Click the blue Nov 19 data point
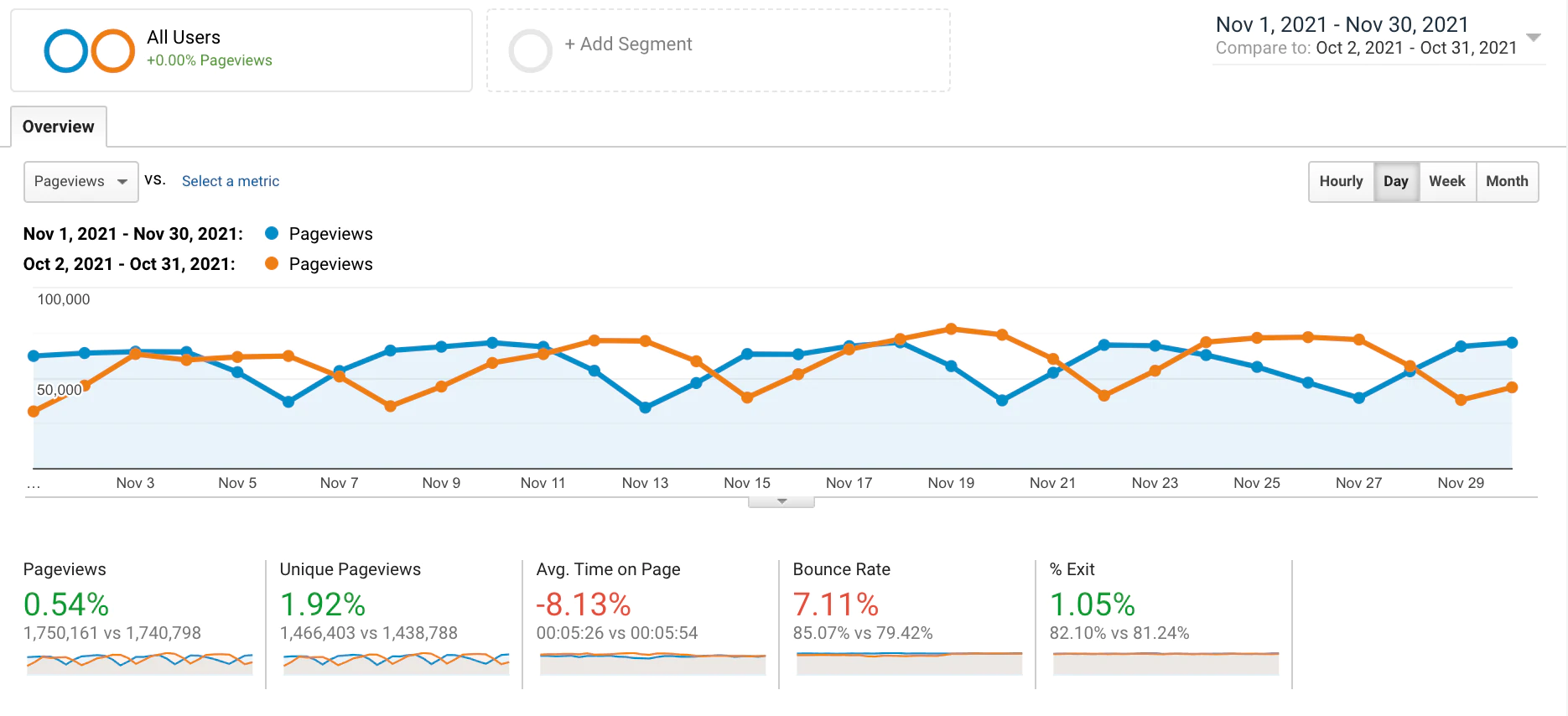The image size is (1568, 716). pyautogui.click(x=951, y=366)
